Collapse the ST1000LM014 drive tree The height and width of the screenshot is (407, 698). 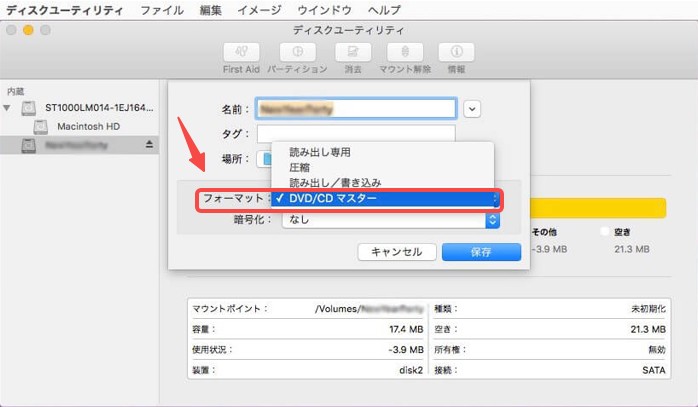click(7, 108)
